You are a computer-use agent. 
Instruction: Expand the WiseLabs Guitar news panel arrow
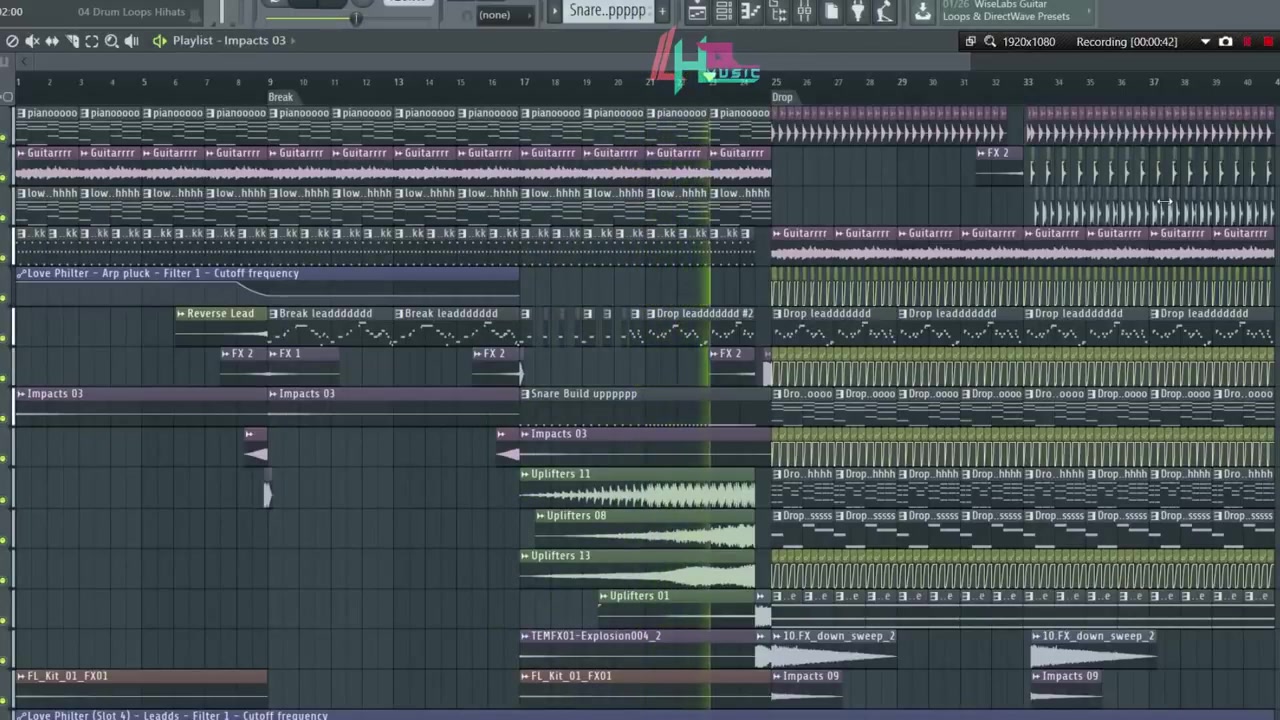pos(1089,12)
